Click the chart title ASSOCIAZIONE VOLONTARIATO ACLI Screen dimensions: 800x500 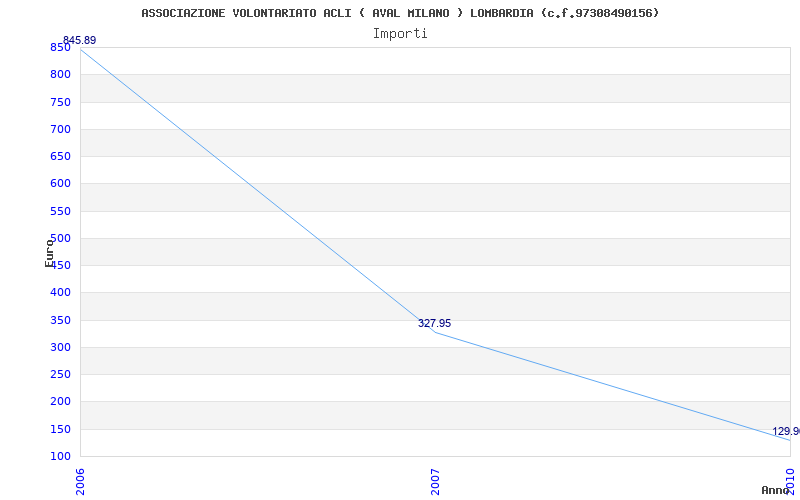coord(400,13)
